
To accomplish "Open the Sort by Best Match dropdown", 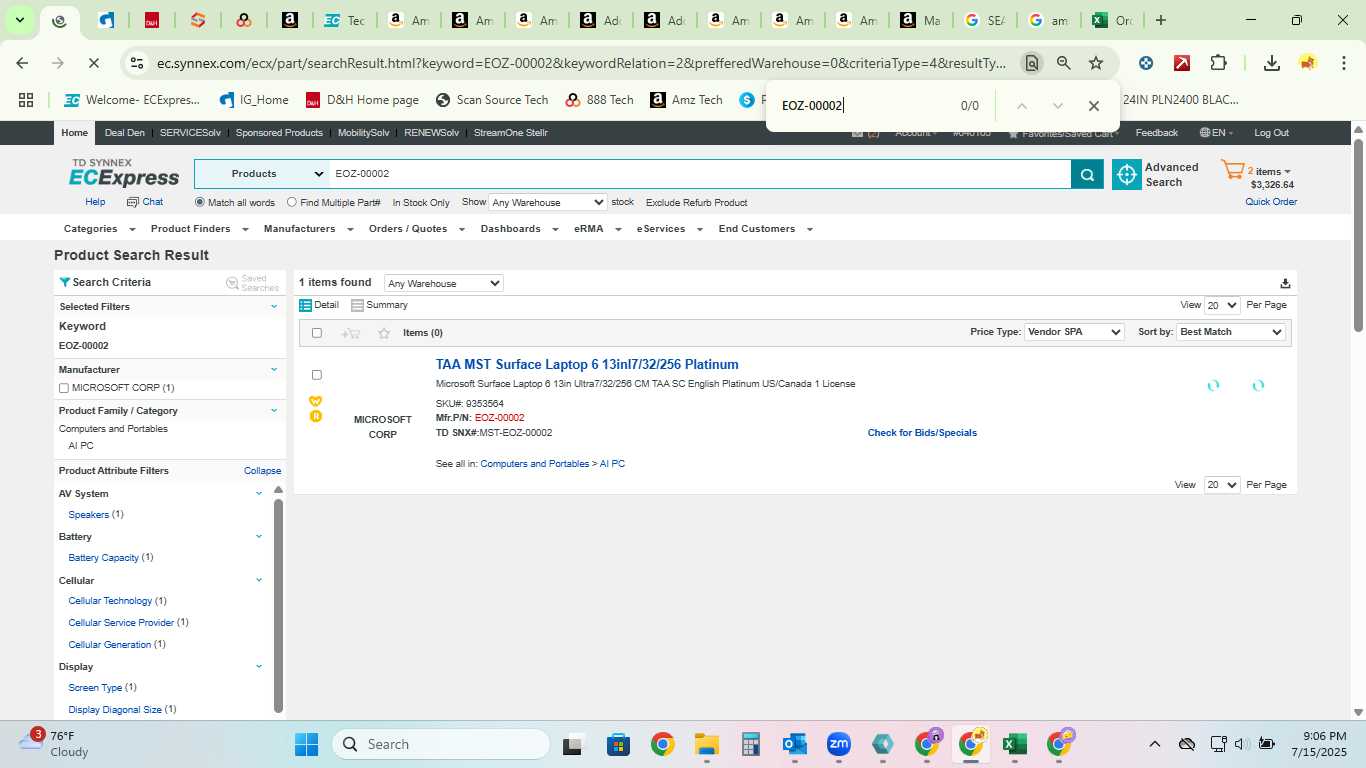I will point(1231,332).
